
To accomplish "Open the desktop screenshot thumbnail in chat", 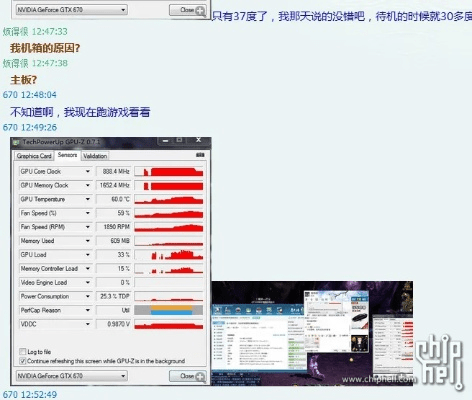I will (x=312, y=333).
